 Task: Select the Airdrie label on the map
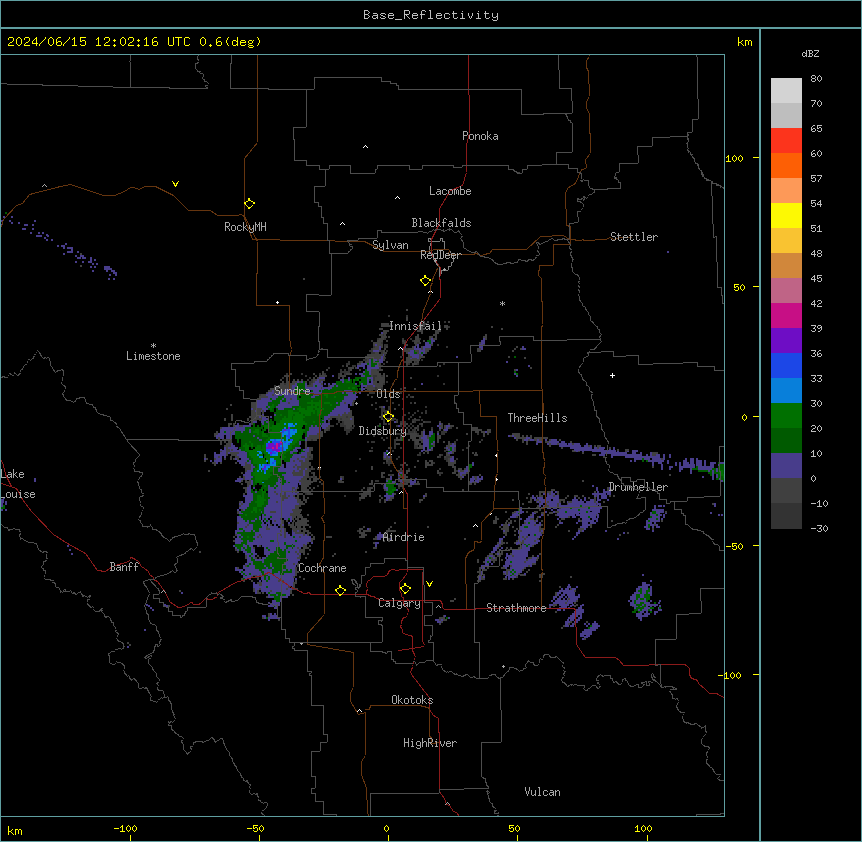tap(404, 537)
